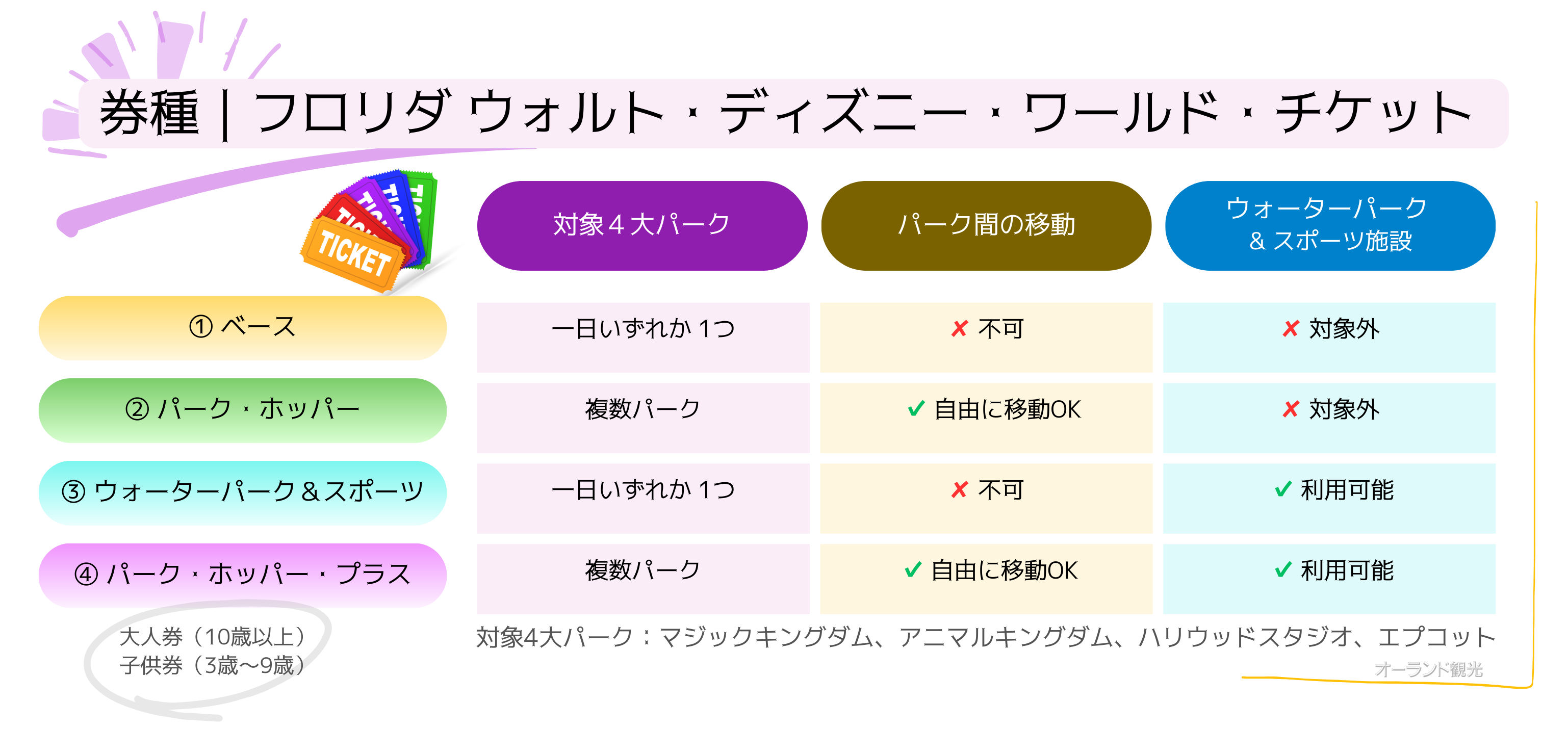Click red X beside 対象外 in パーク・ホッパー row

[1291, 409]
